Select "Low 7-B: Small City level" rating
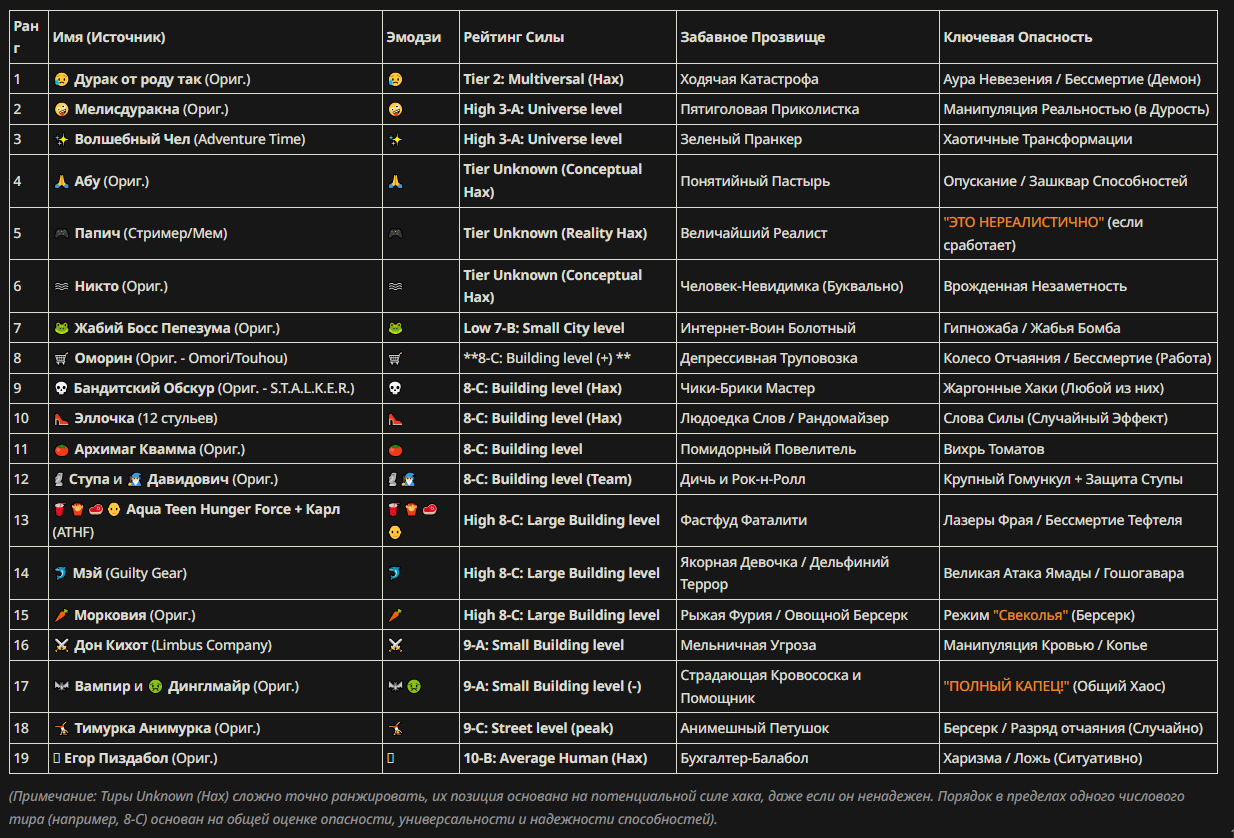 544,328
